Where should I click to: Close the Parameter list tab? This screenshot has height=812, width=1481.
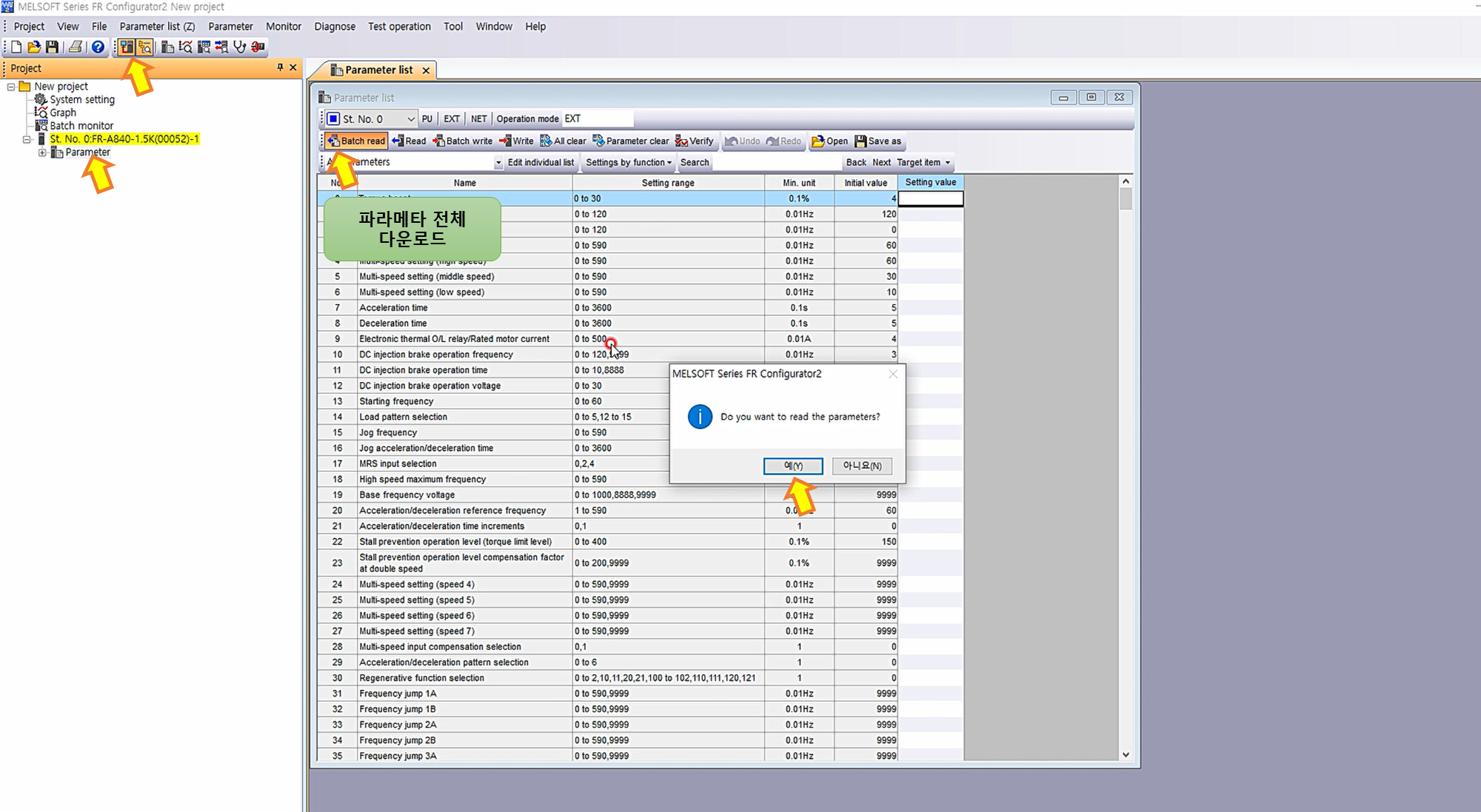point(426,70)
